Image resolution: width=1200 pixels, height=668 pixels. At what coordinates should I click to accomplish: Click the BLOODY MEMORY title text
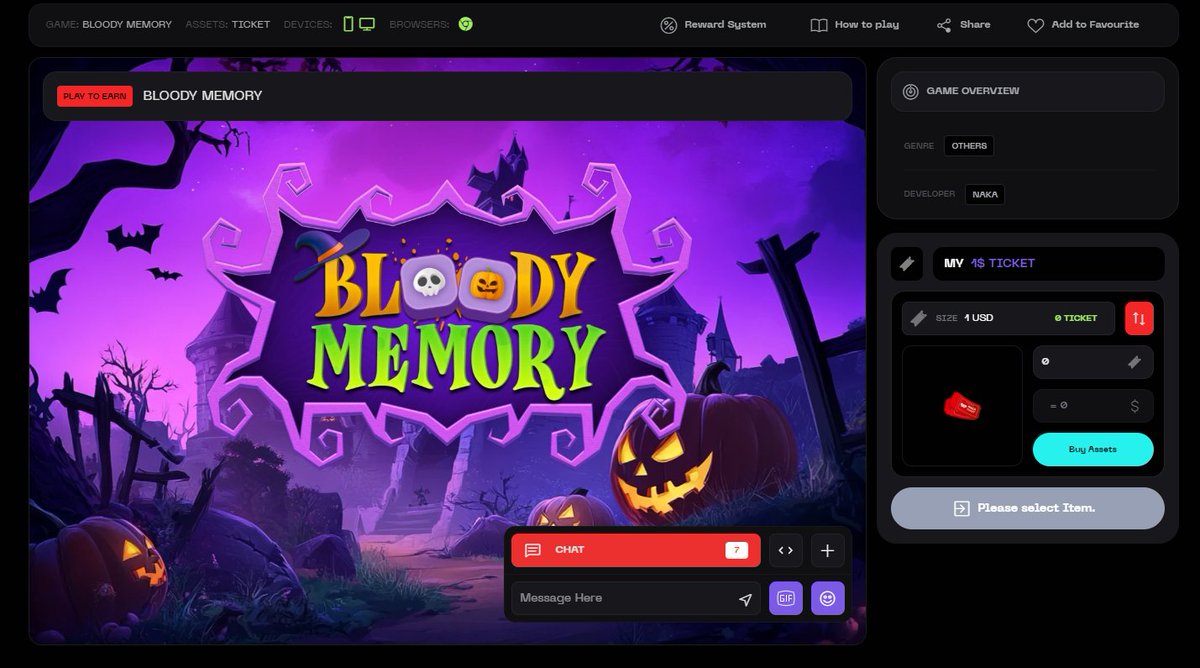tap(203, 96)
